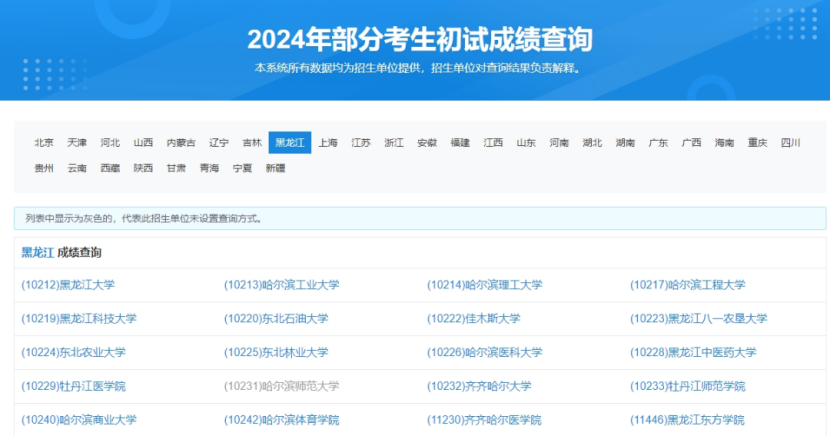The image size is (830, 436).
Task: Open the 福建 province tab
Action: tap(460, 142)
